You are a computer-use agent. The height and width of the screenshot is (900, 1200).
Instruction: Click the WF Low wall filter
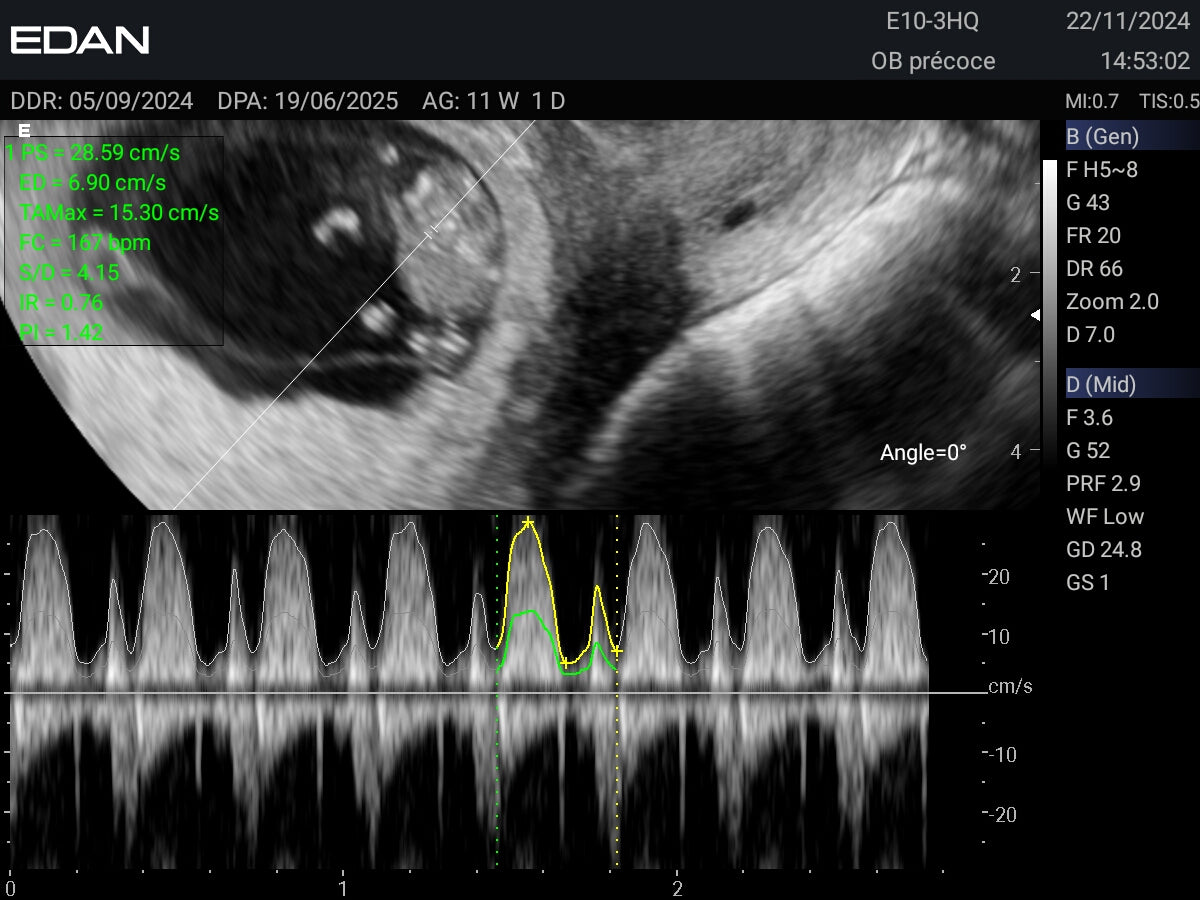[1105, 516]
